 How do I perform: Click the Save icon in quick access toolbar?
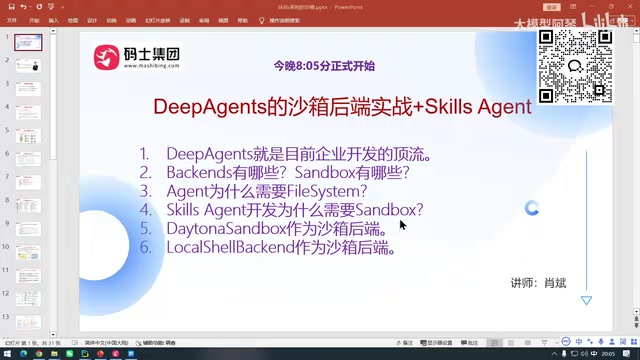(x=11, y=7)
